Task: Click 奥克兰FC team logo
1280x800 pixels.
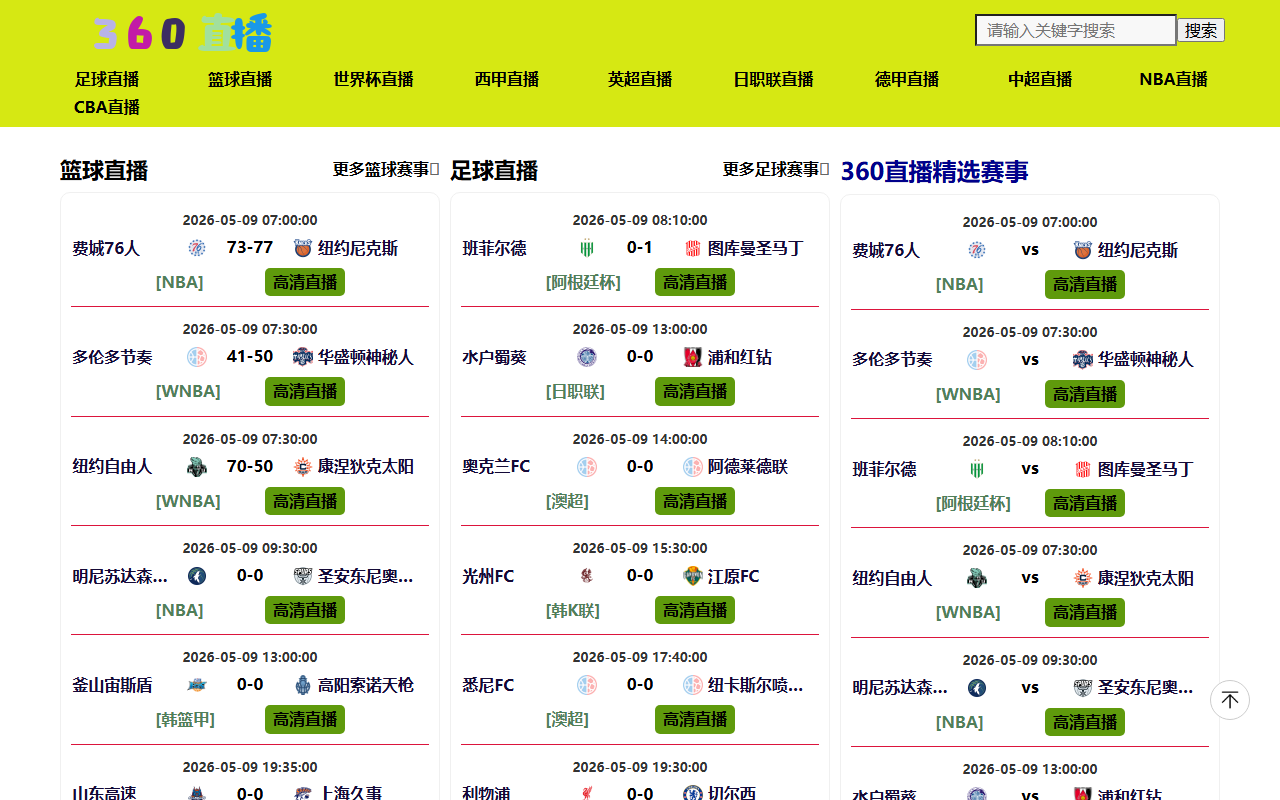Action: click(587, 466)
